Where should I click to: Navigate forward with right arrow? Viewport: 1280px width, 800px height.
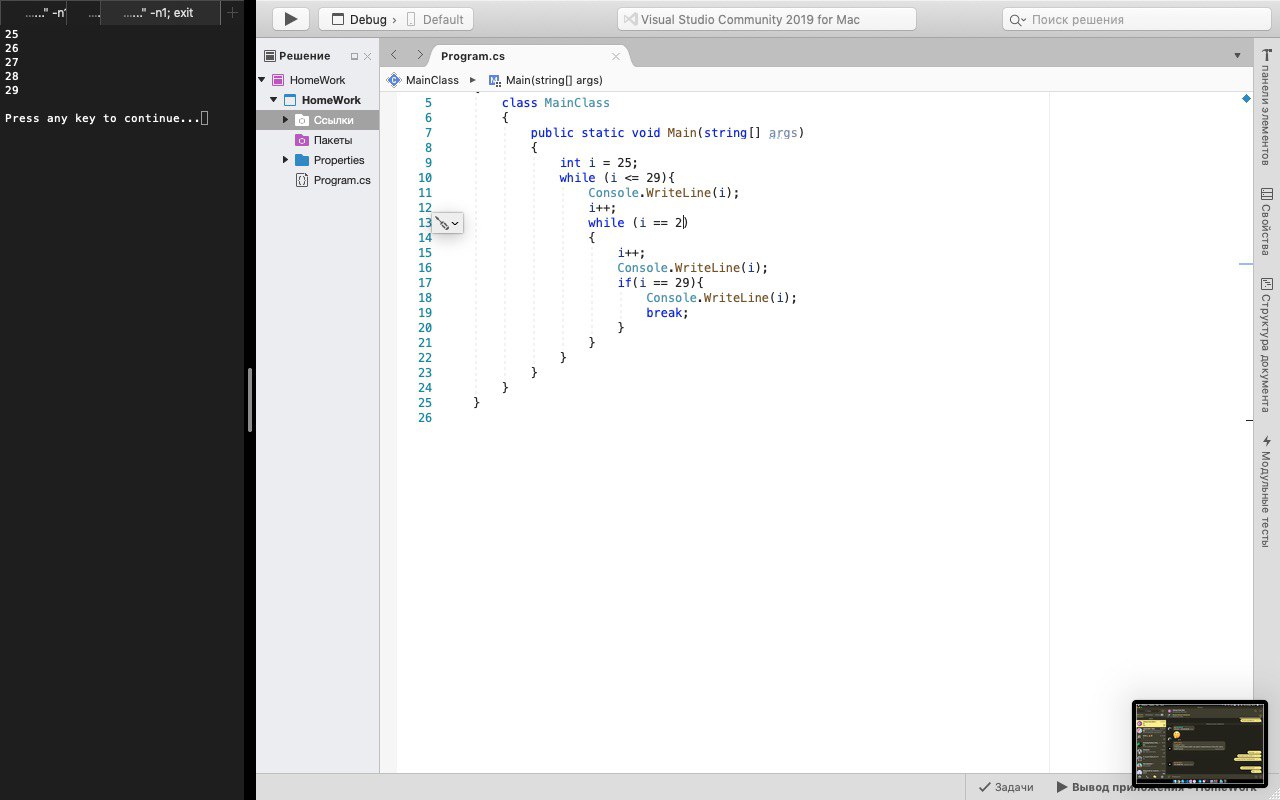pos(419,55)
